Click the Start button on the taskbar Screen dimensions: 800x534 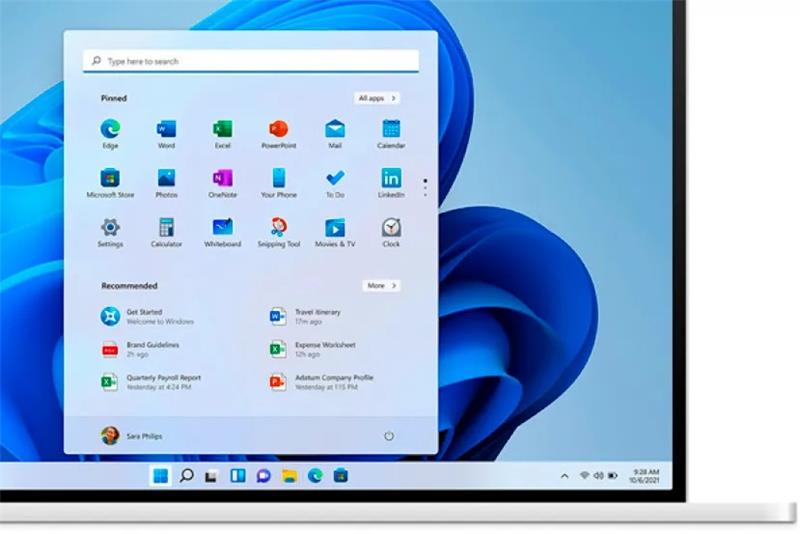pyautogui.click(x=160, y=476)
